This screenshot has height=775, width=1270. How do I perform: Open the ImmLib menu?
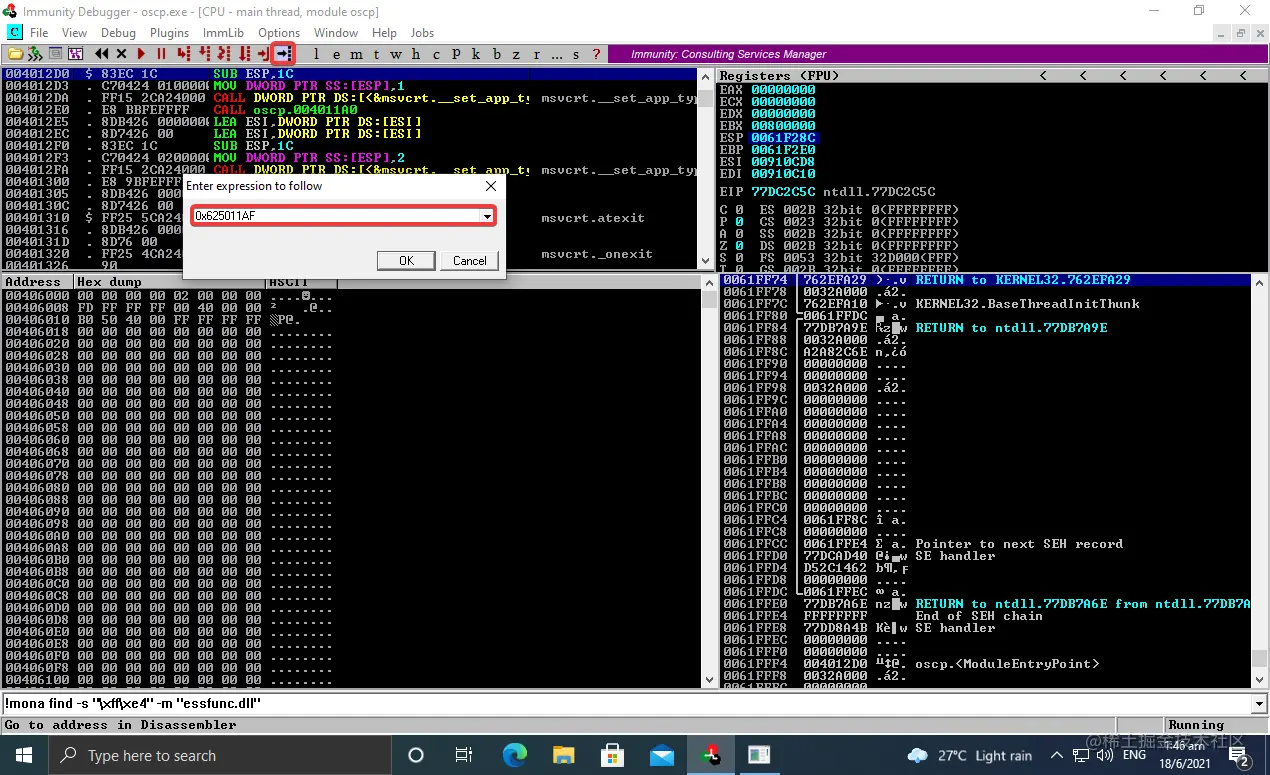[223, 33]
